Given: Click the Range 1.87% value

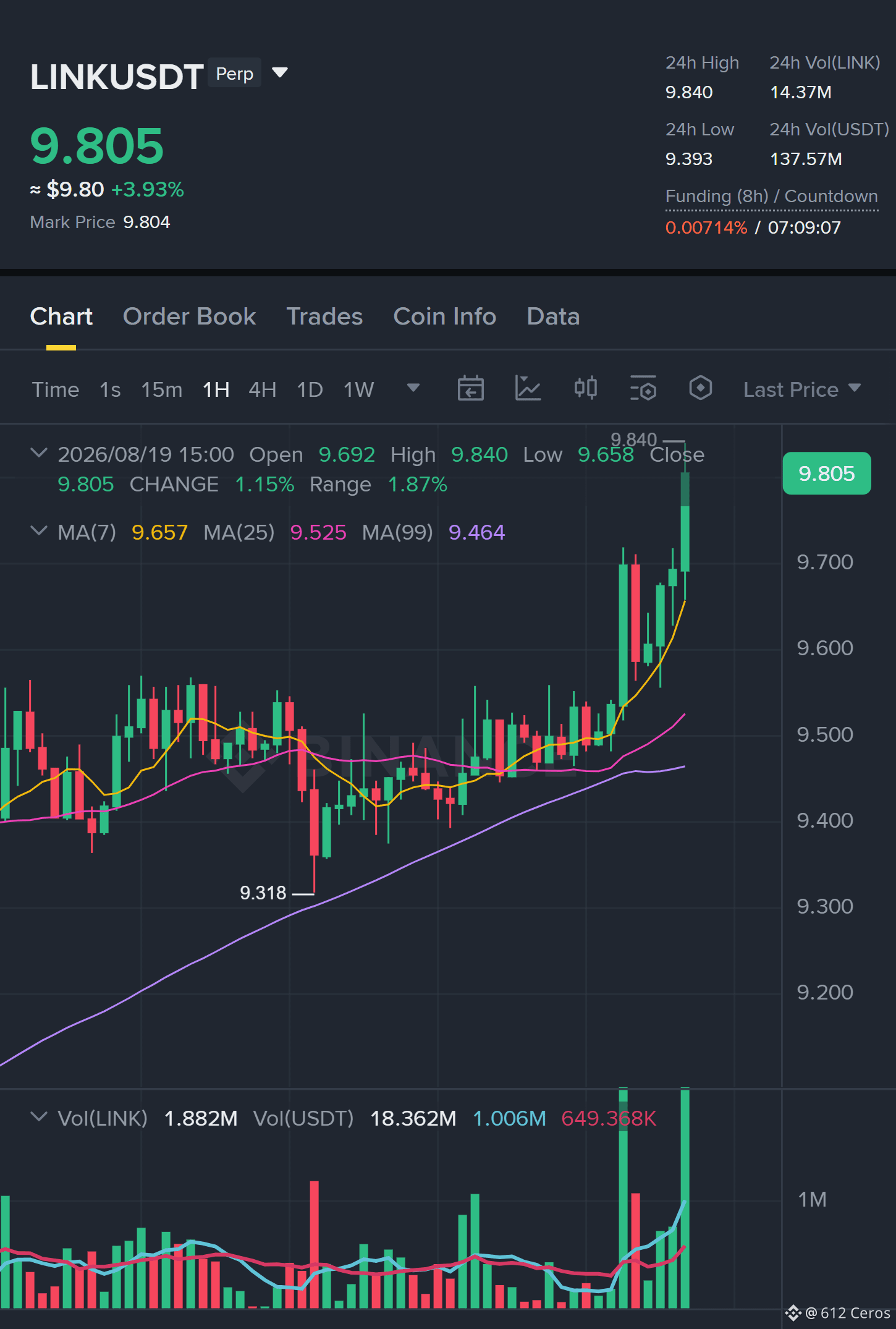Looking at the screenshot, I should click(418, 484).
